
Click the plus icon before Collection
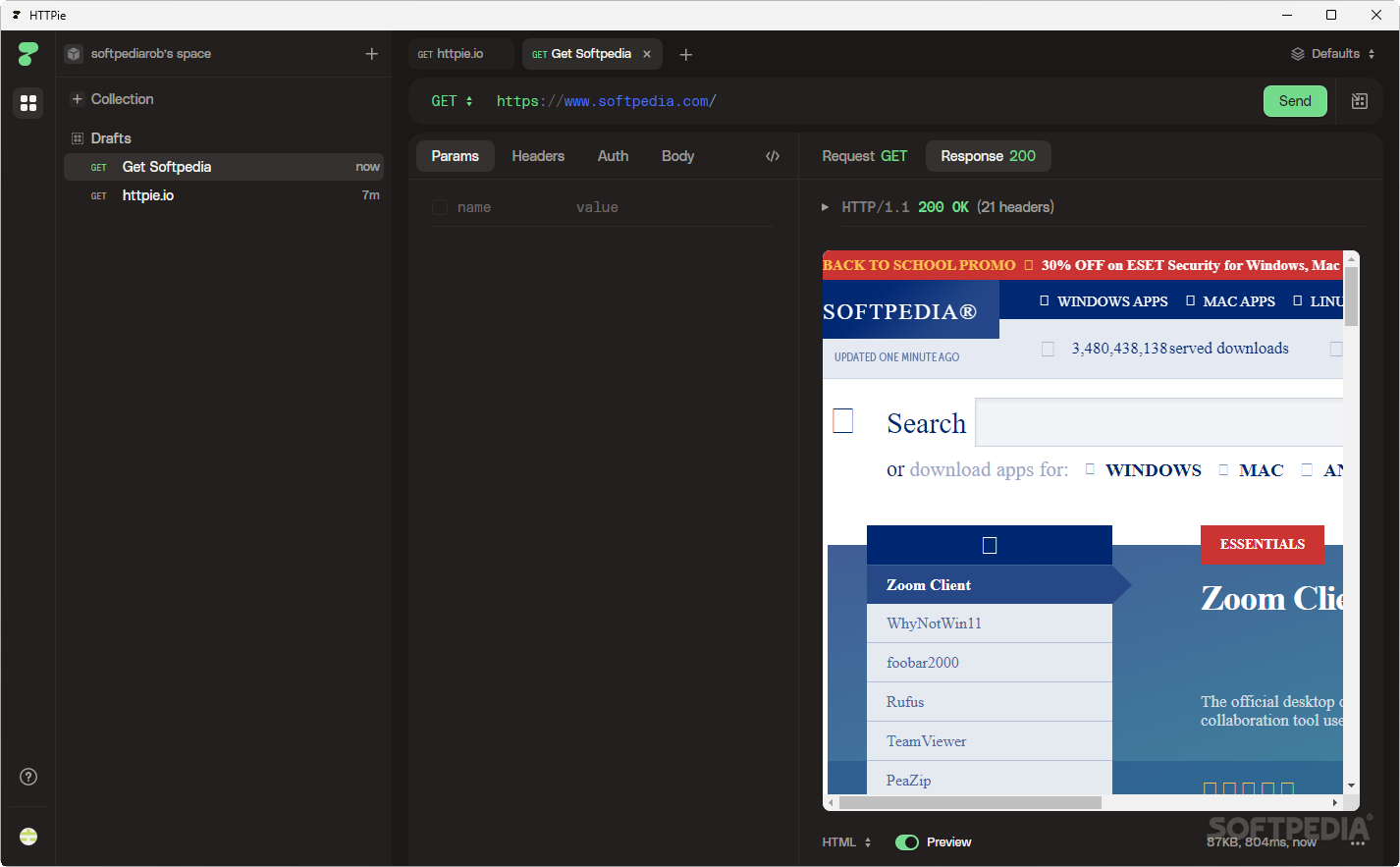[77, 99]
